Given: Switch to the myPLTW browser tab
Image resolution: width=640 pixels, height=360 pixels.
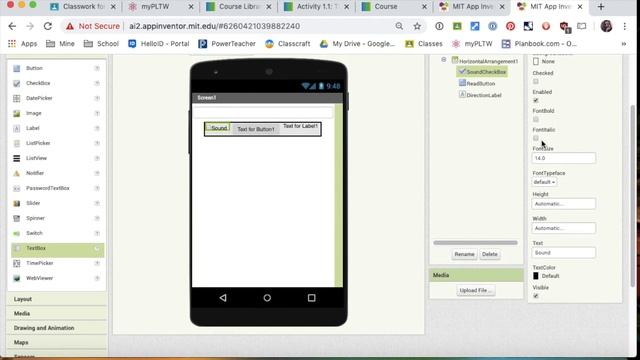Looking at the screenshot, I should pos(160,7).
